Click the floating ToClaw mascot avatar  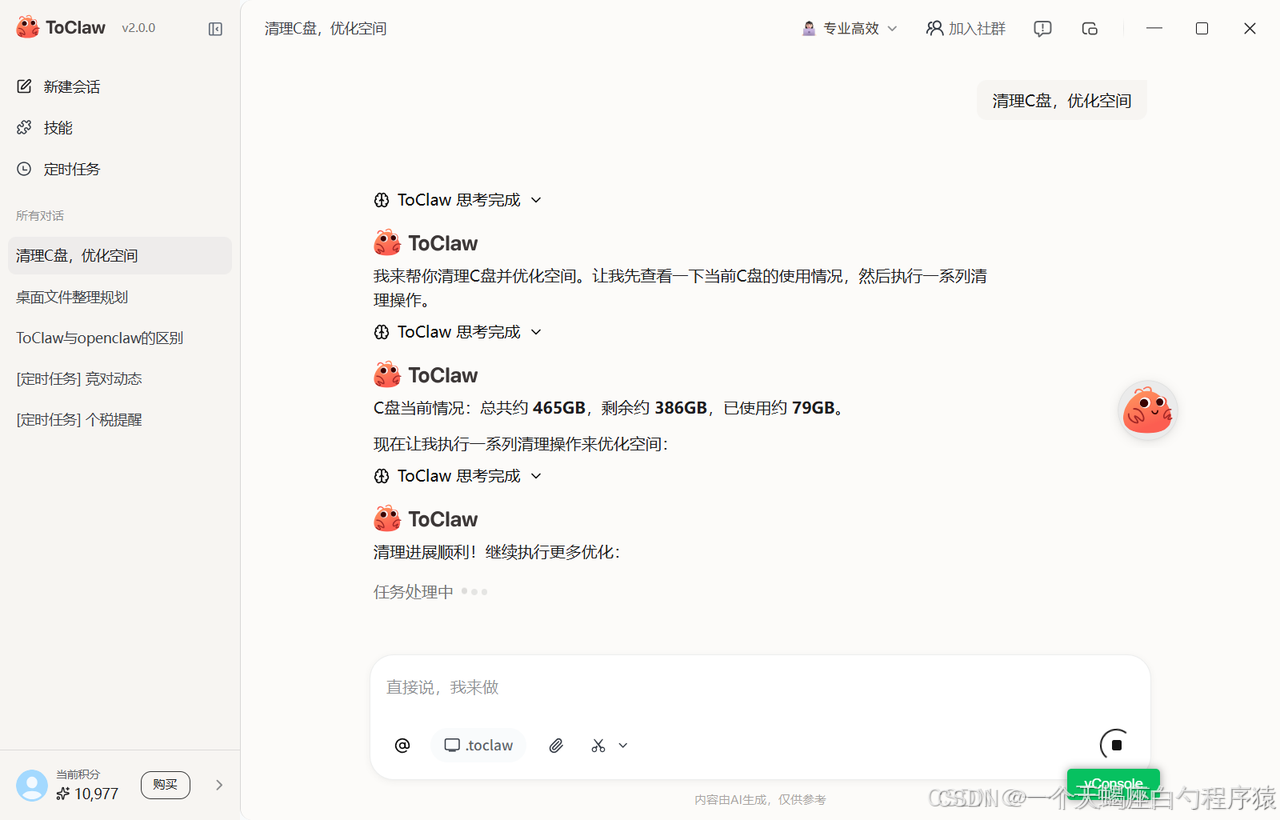1147,409
